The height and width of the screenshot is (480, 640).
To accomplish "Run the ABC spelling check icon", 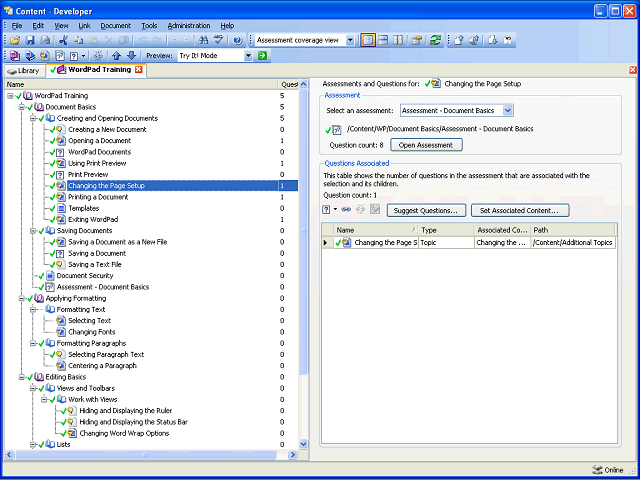I will point(218,40).
